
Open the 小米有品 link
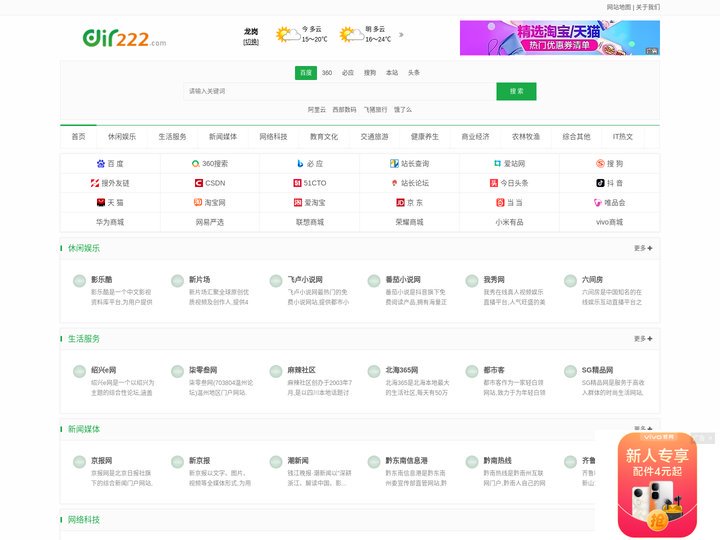[509, 222]
